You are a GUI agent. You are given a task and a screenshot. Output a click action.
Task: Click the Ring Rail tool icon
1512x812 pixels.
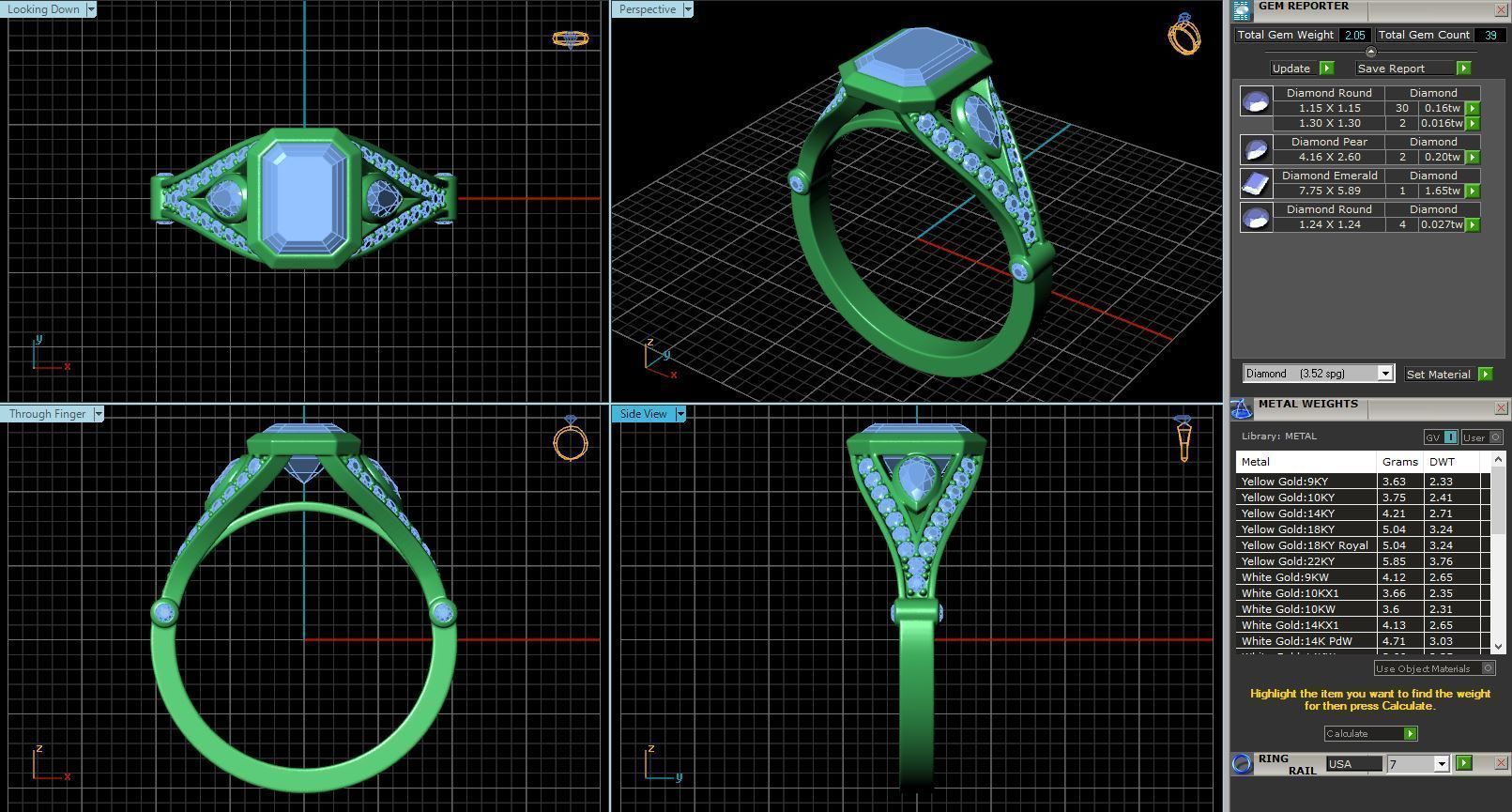(x=1242, y=763)
